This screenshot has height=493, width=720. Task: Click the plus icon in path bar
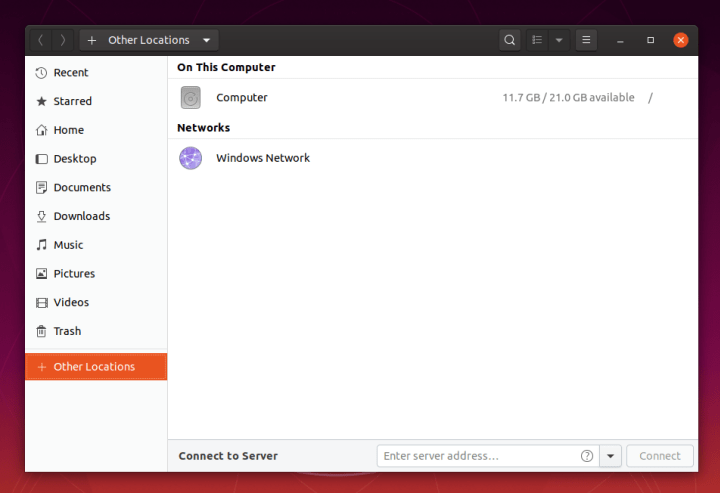point(92,40)
